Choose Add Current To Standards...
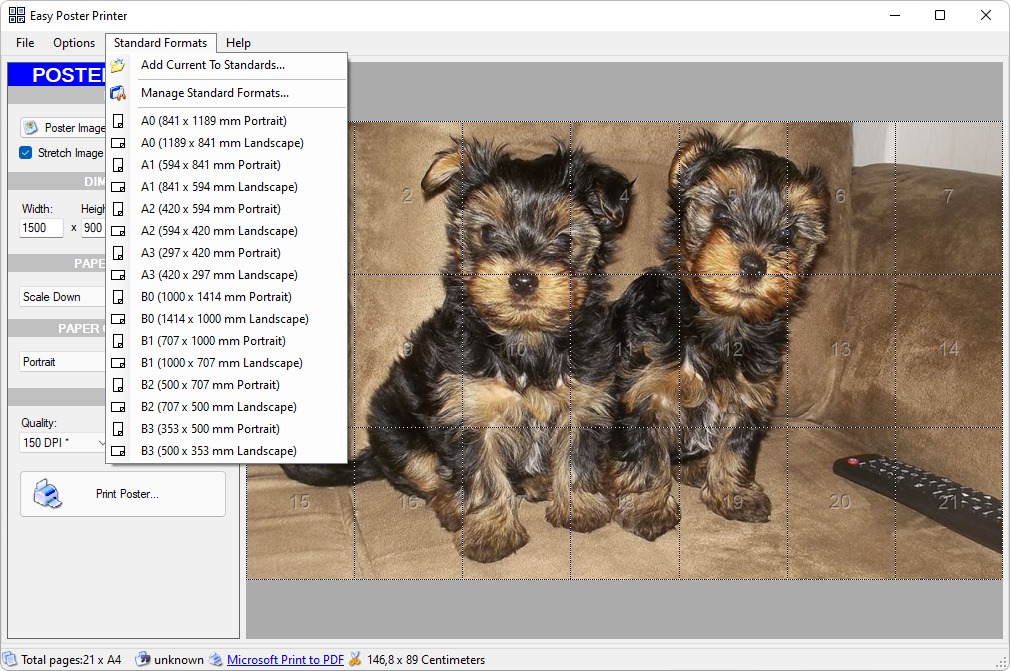The width and height of the screenshot is (1010, 671). (227, 65)
